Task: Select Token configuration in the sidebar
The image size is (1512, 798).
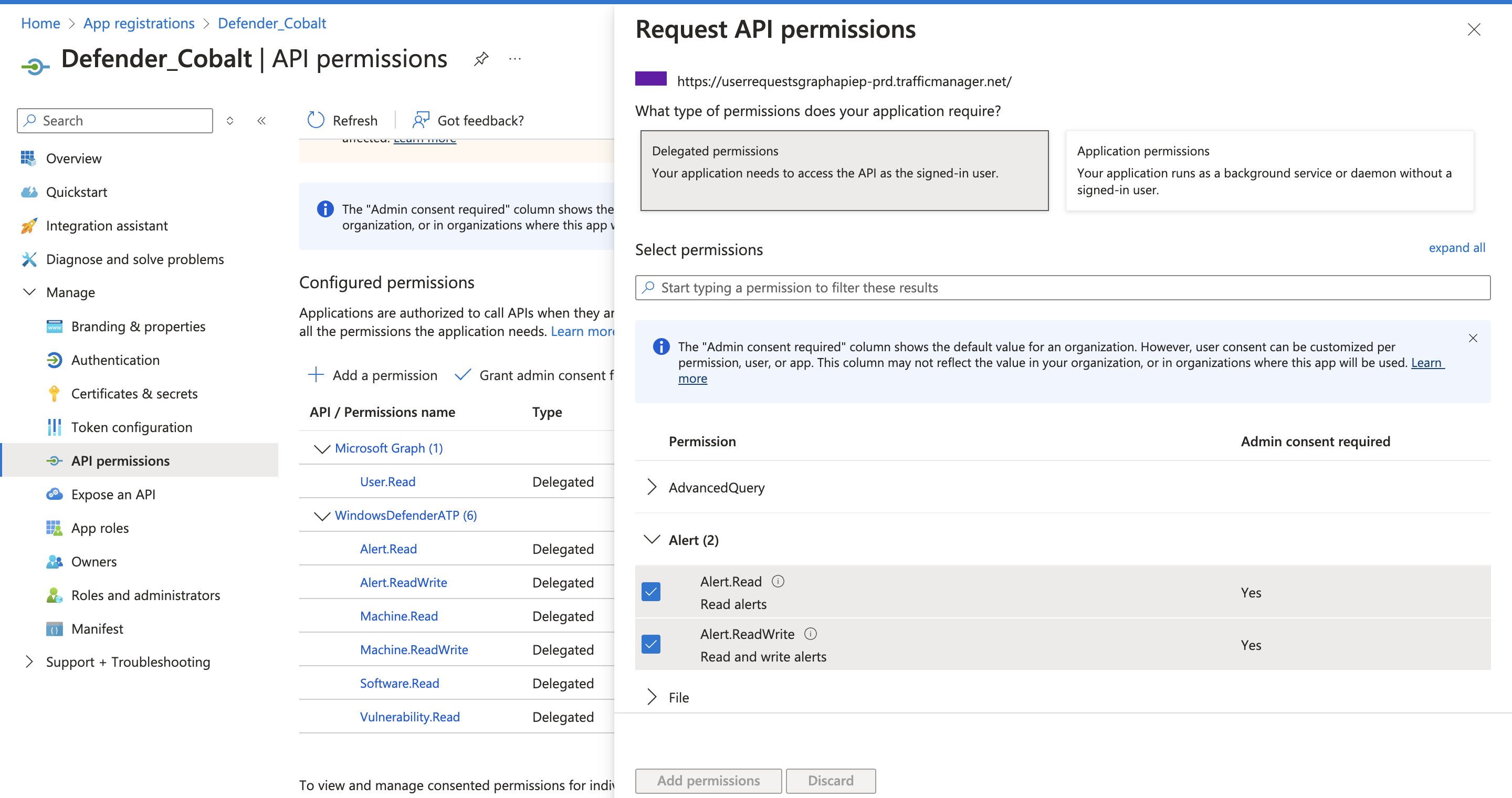Action: 131,427
